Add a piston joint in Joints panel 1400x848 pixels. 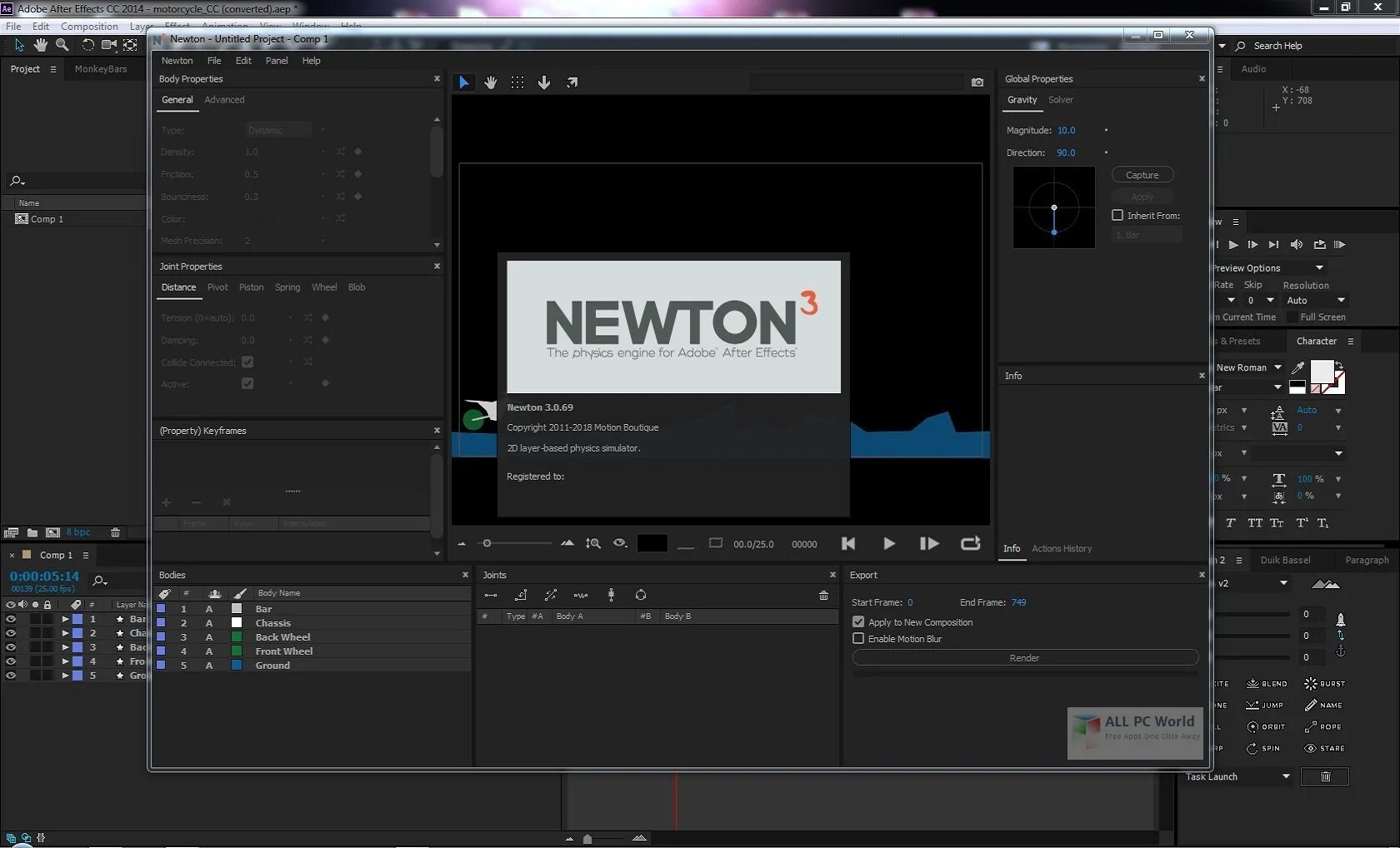[x=551, y=595]
